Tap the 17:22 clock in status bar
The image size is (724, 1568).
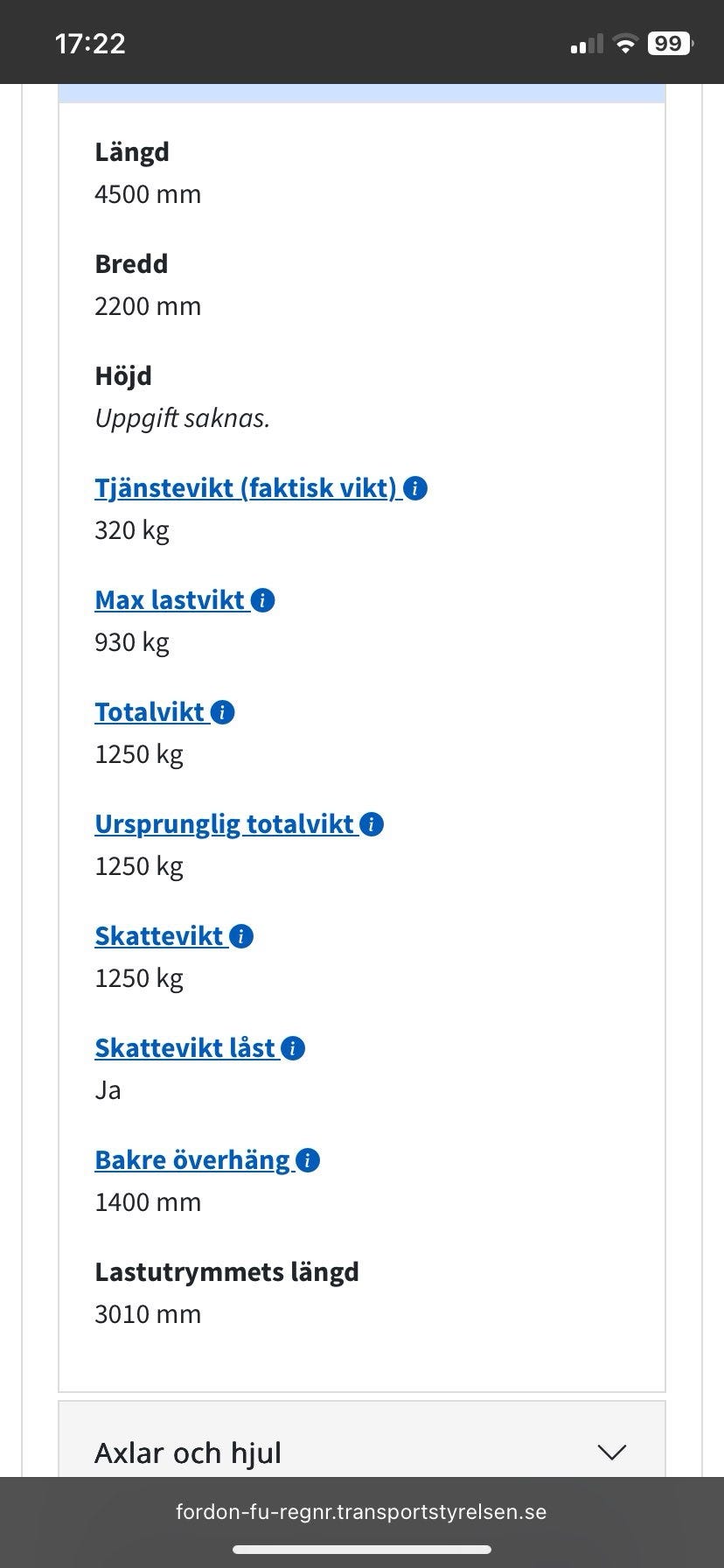coord(90,44)
